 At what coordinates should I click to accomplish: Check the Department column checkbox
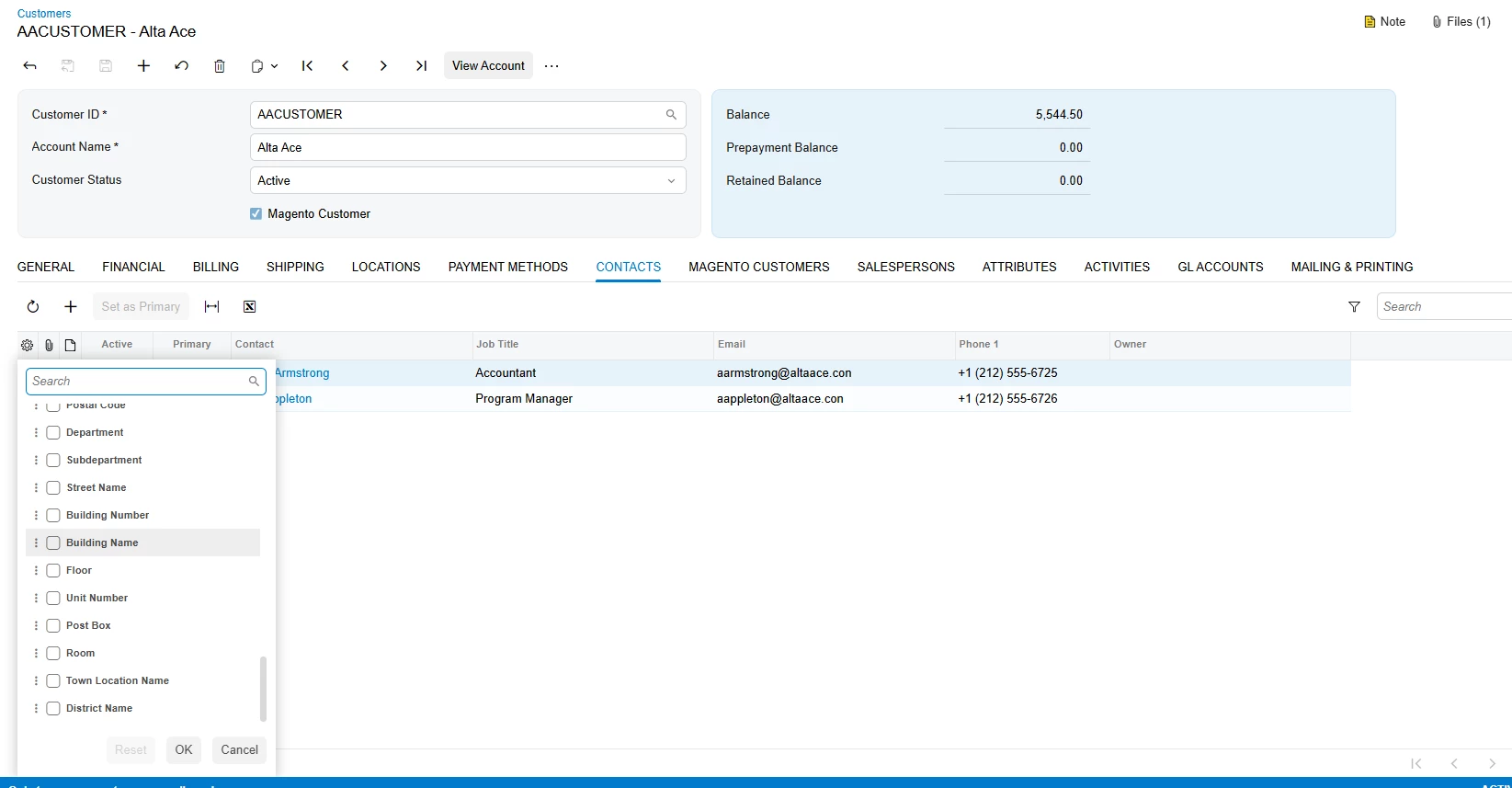click(x=53, y=432)
